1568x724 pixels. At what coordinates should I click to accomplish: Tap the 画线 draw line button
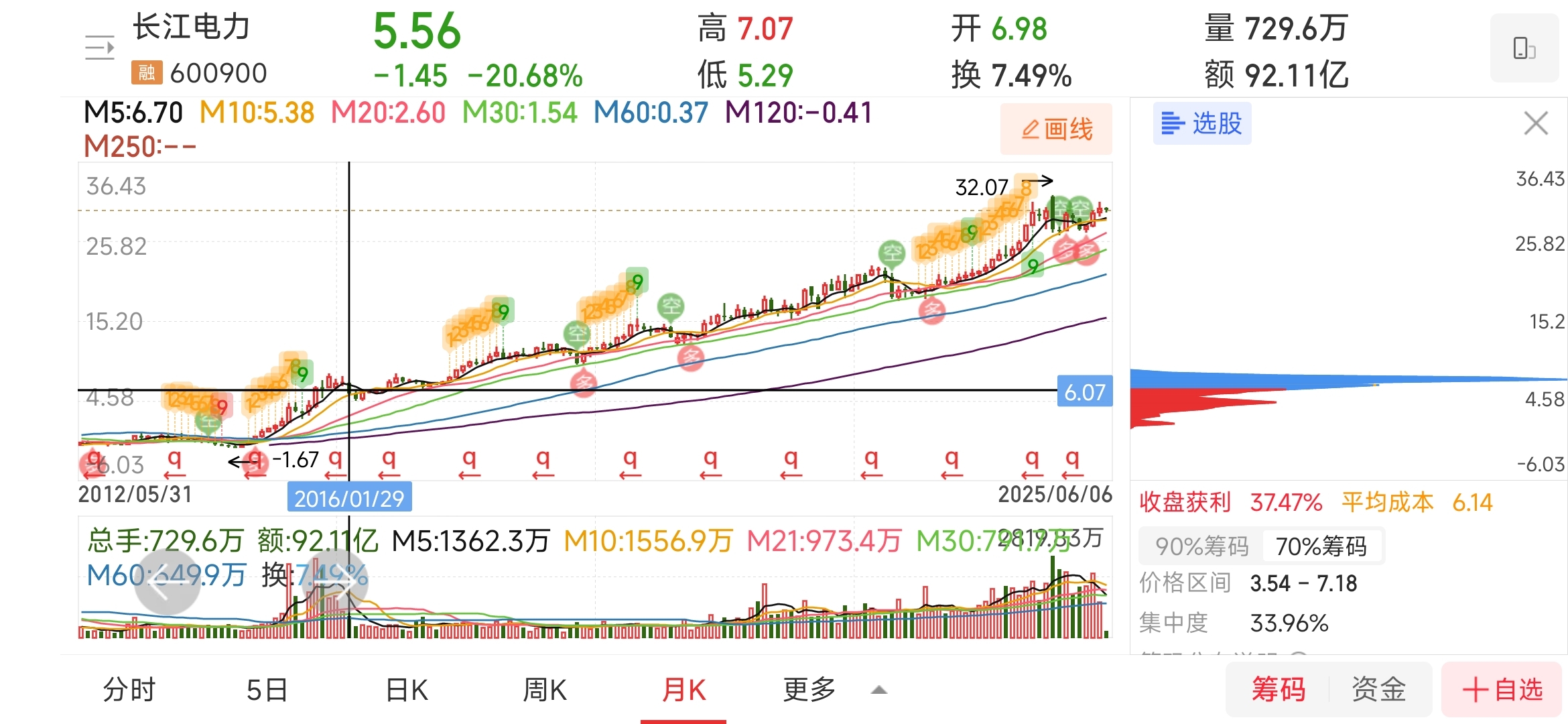click(1056, 129)
